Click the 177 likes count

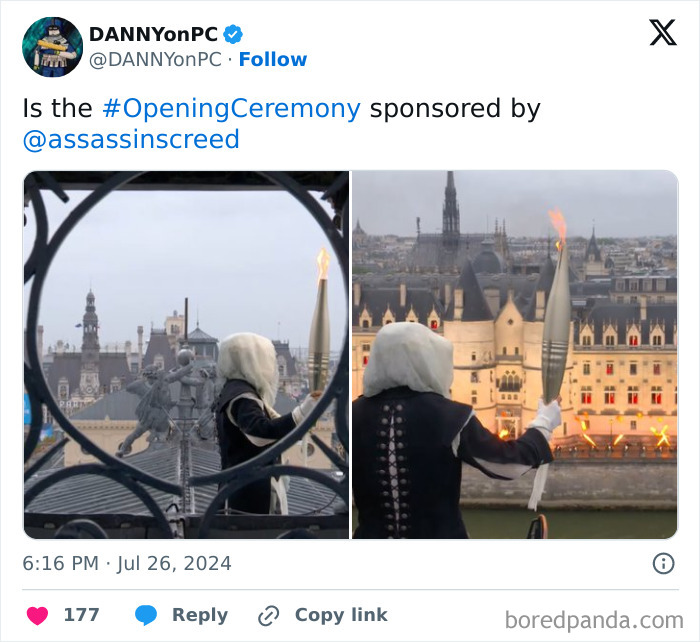point(81,615)
